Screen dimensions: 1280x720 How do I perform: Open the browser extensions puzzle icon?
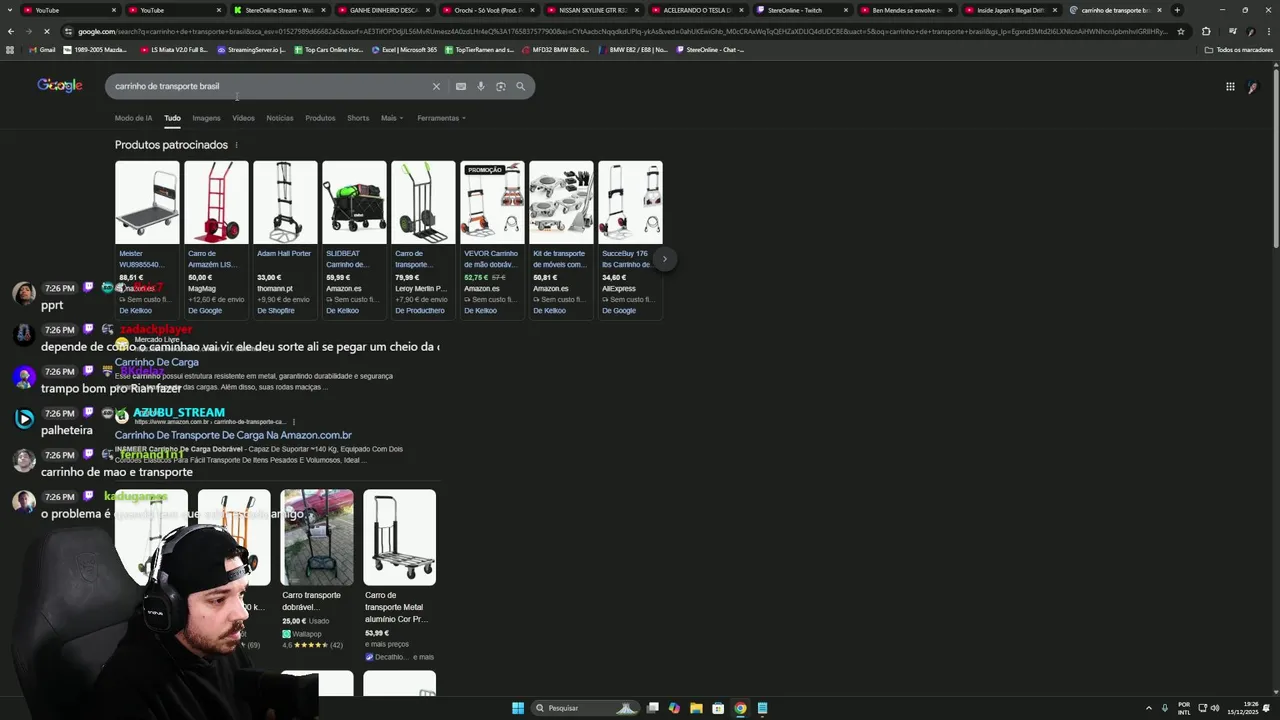(x=1206, y=31)
